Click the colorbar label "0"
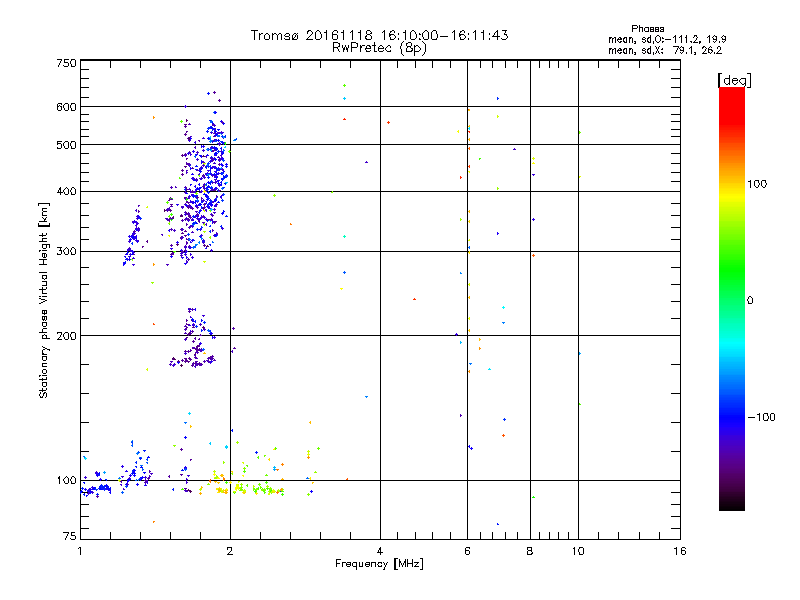Viewport: 800px width, 600px height. click(750, 301)
